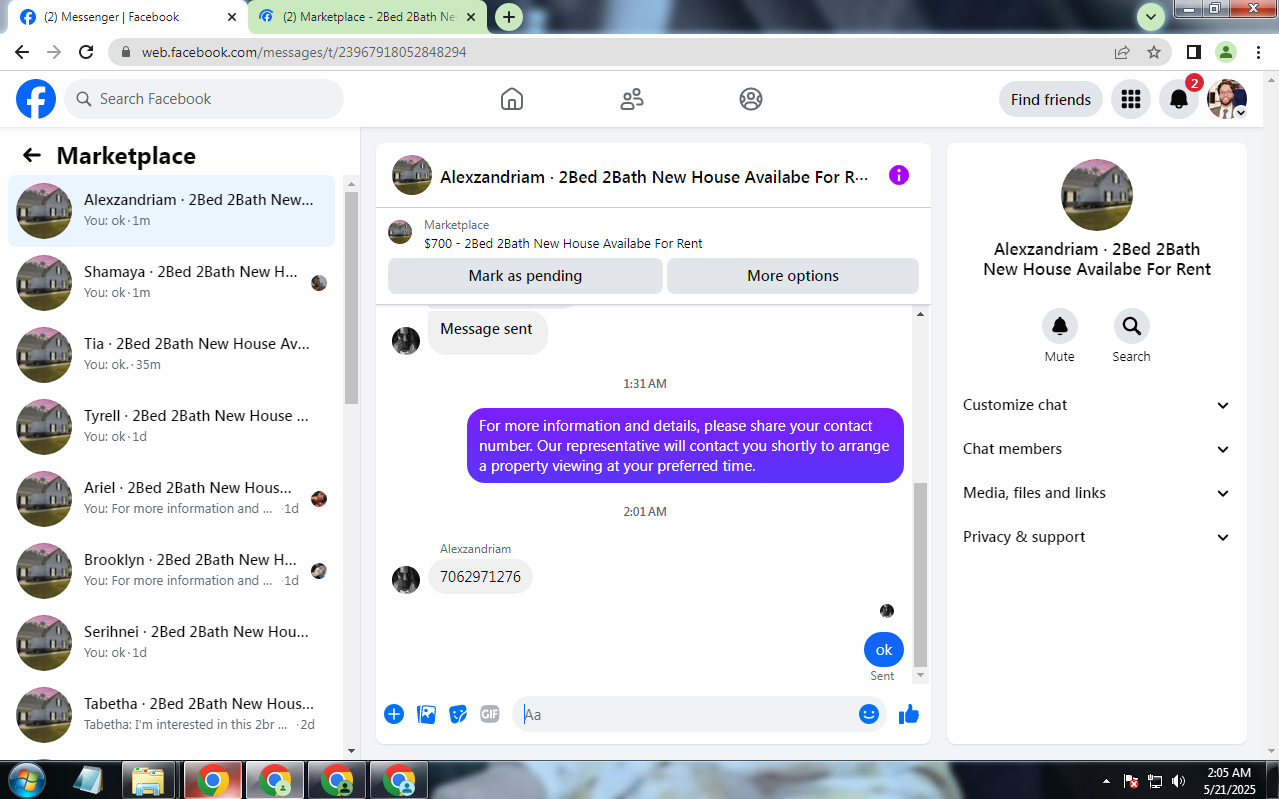Open the account profile picture menu

coord(1227,99)
